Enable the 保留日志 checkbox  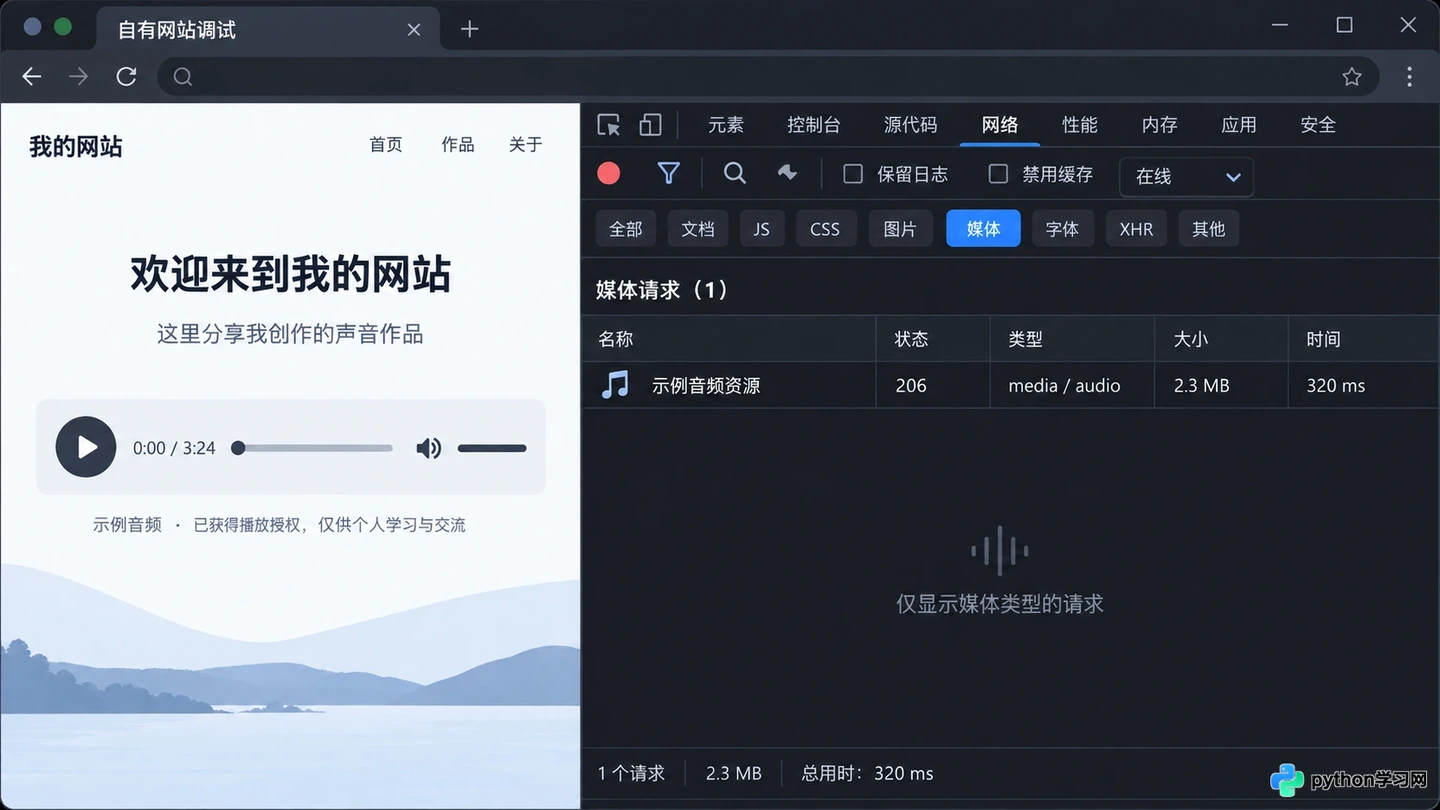click(x=853, y=174)
